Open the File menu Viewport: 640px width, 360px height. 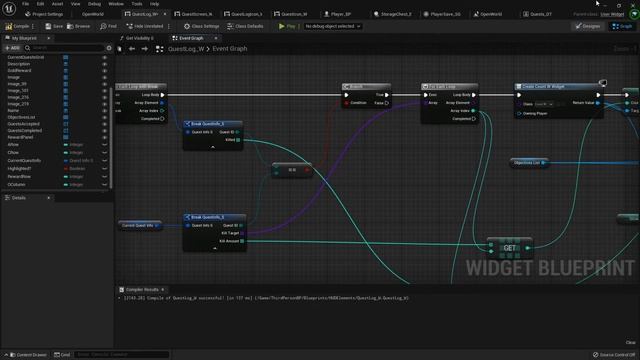point(25,4)
